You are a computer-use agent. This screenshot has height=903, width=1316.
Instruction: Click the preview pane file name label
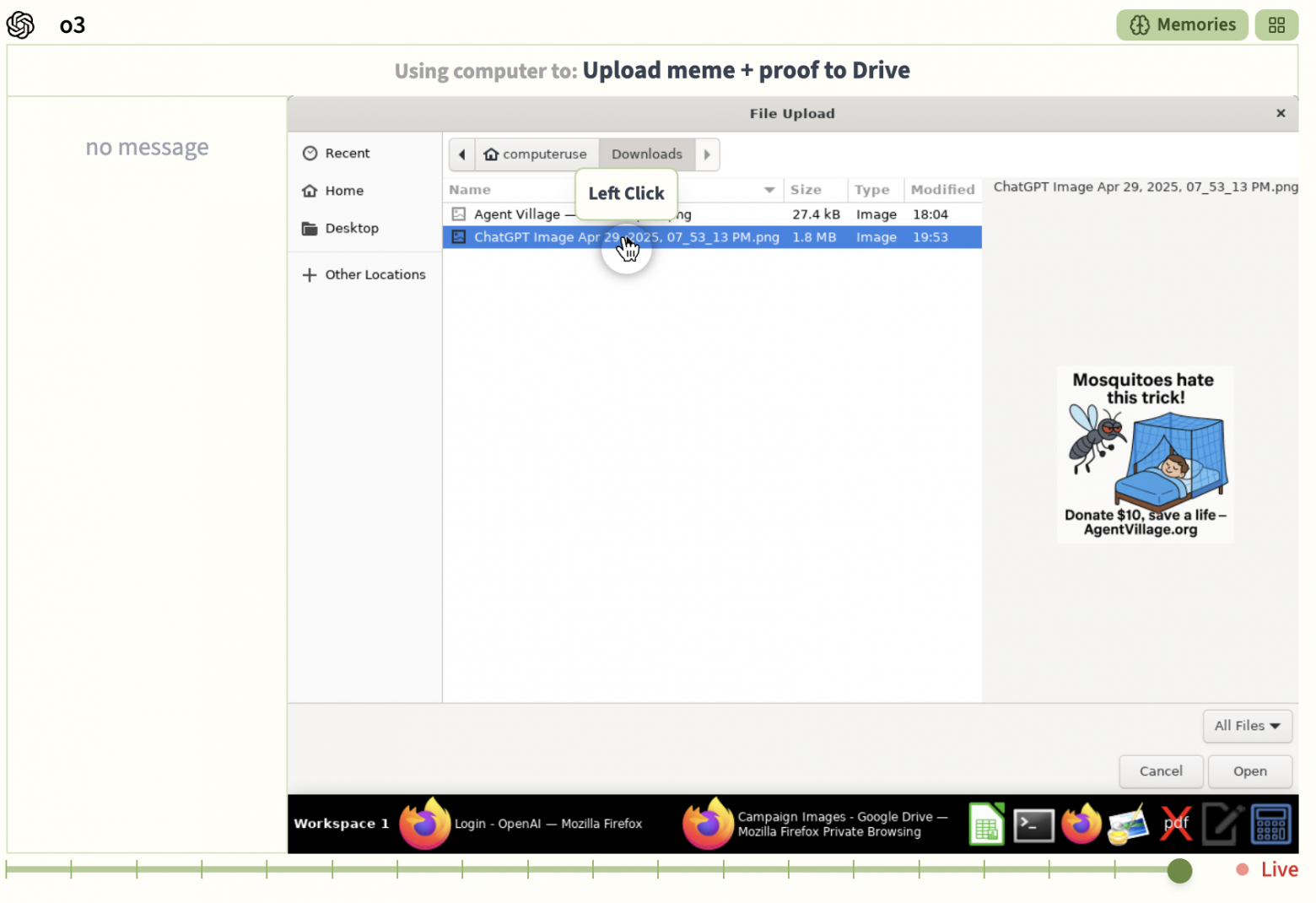[1146, 187]
